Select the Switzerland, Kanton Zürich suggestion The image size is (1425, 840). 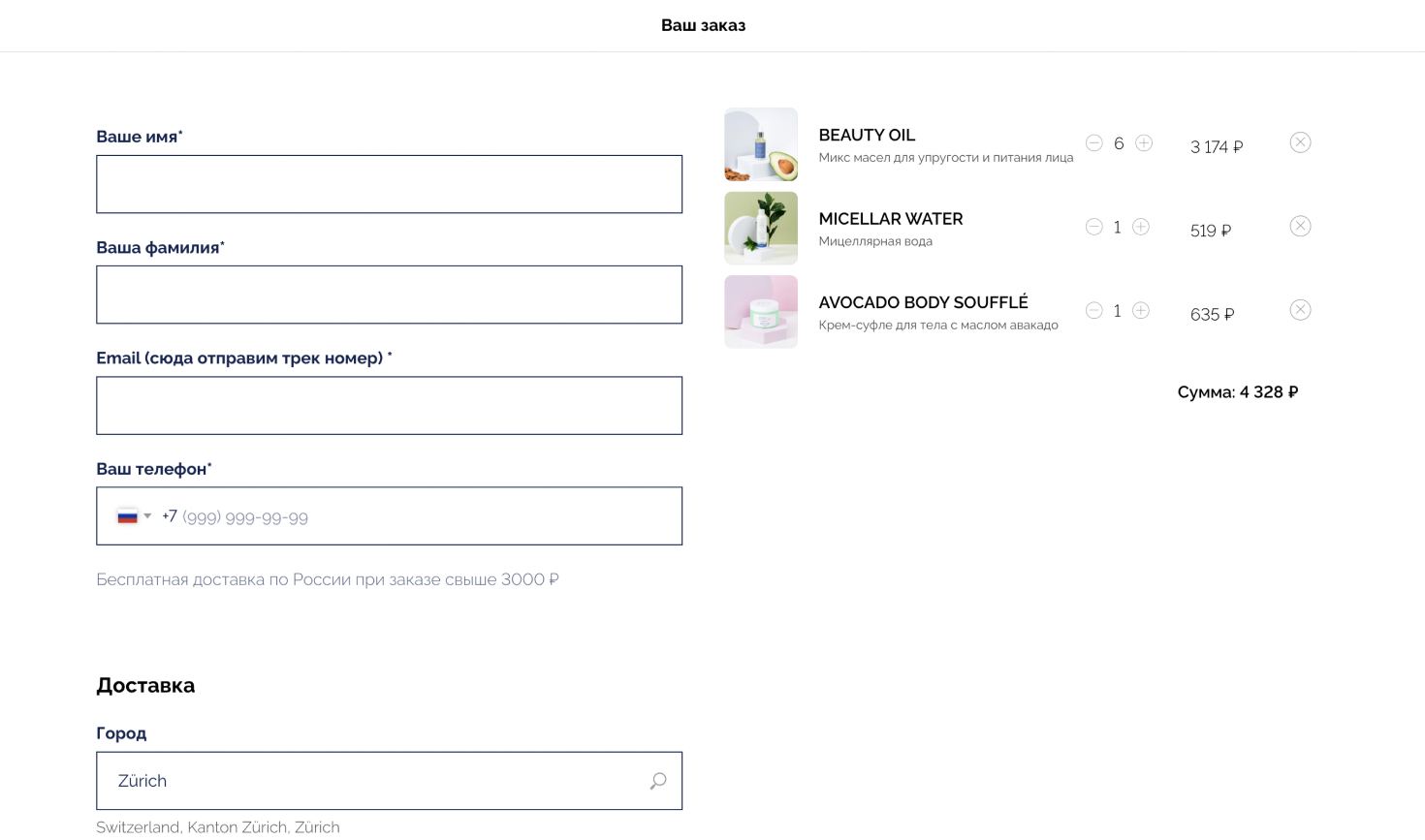pos(218,827)
